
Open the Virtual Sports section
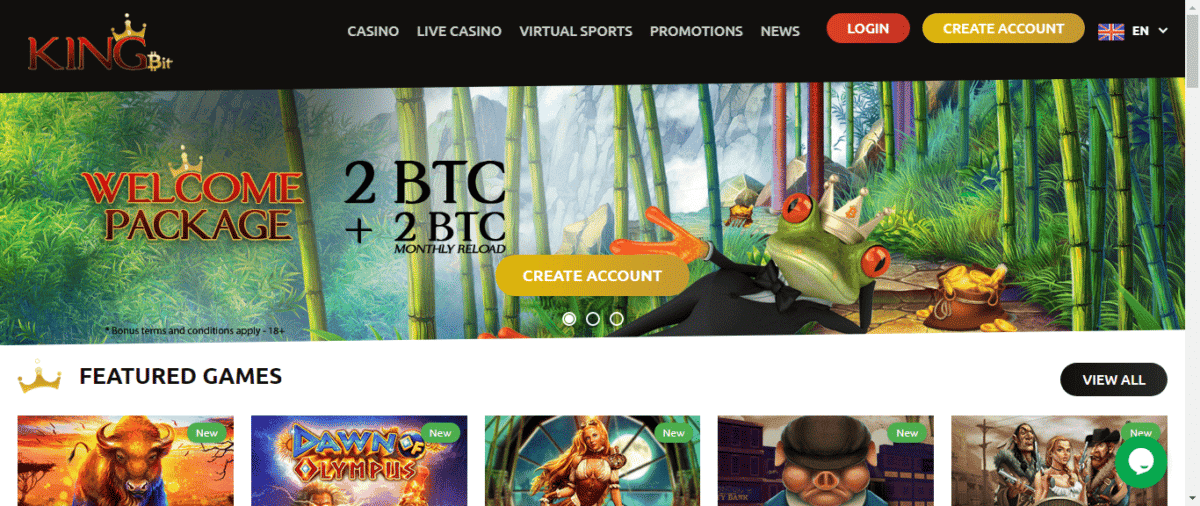coord(576,31)
